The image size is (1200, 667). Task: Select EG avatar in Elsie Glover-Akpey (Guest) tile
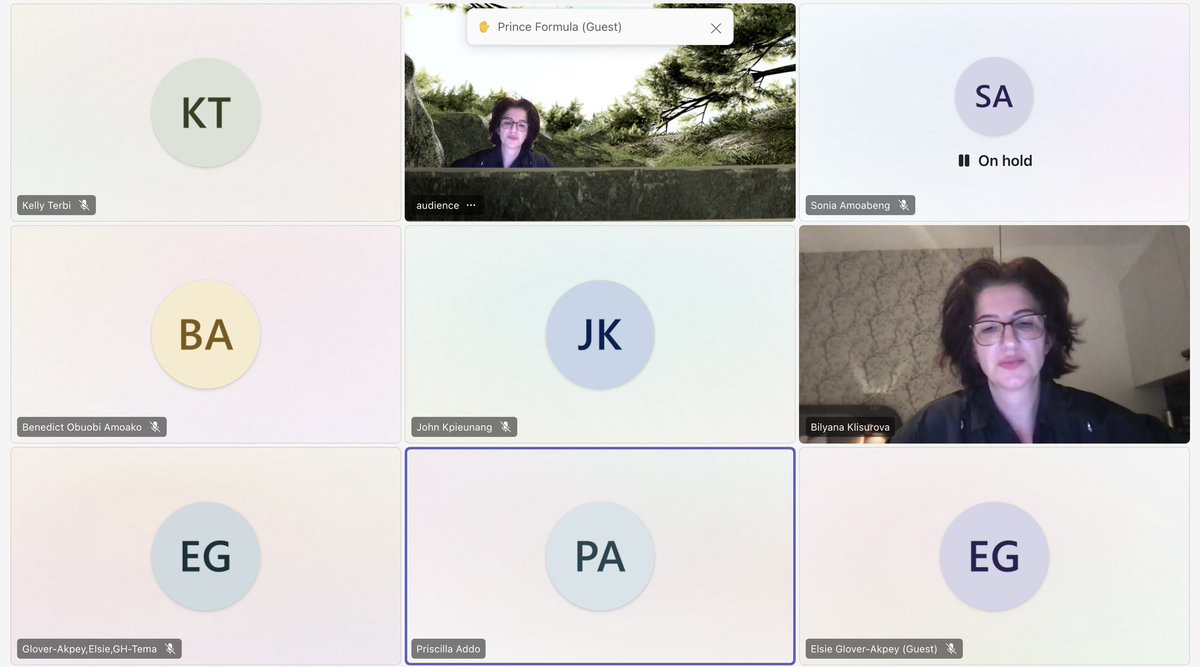tap(994, 556)
